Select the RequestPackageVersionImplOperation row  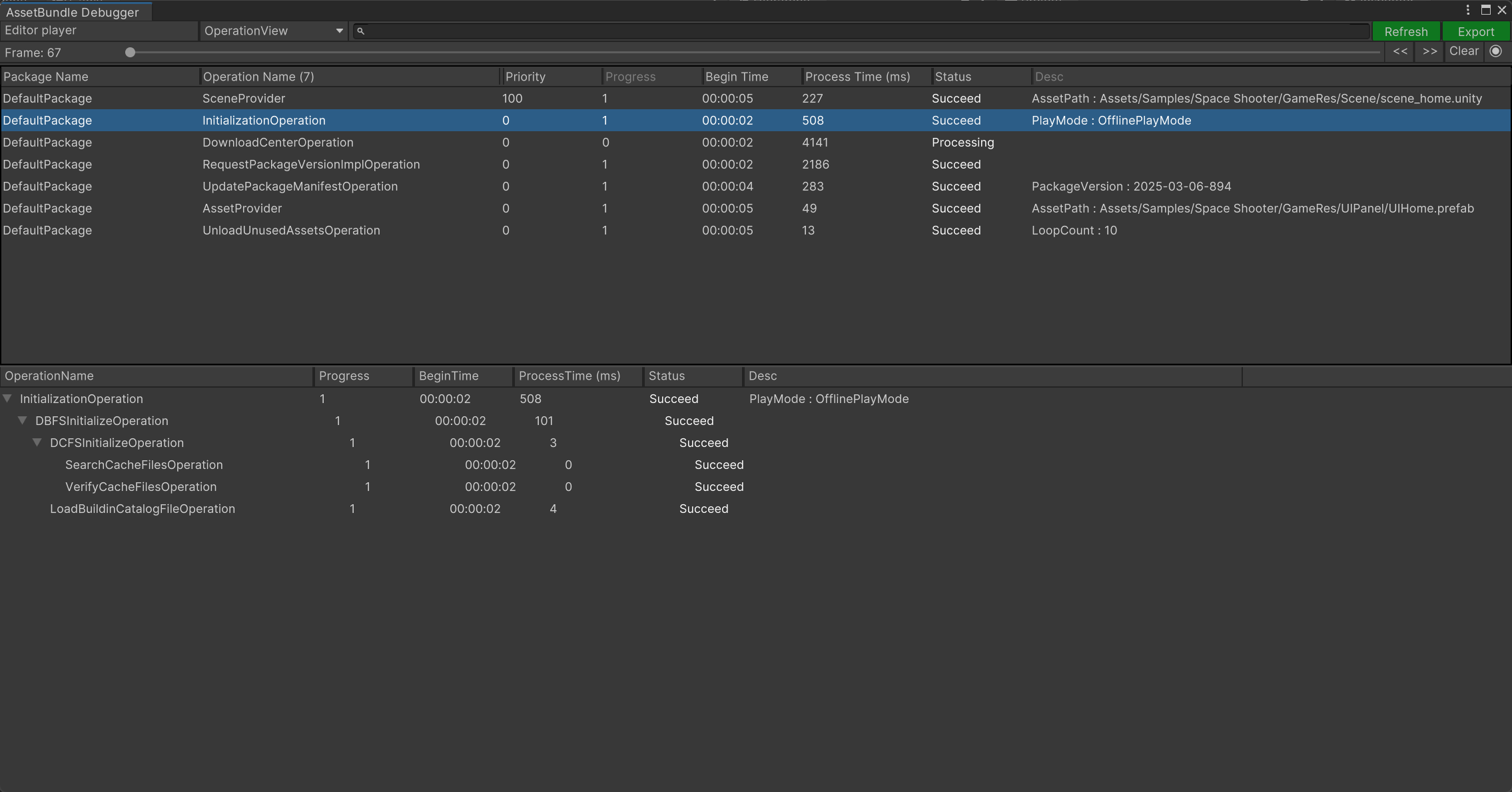[755, 165]
